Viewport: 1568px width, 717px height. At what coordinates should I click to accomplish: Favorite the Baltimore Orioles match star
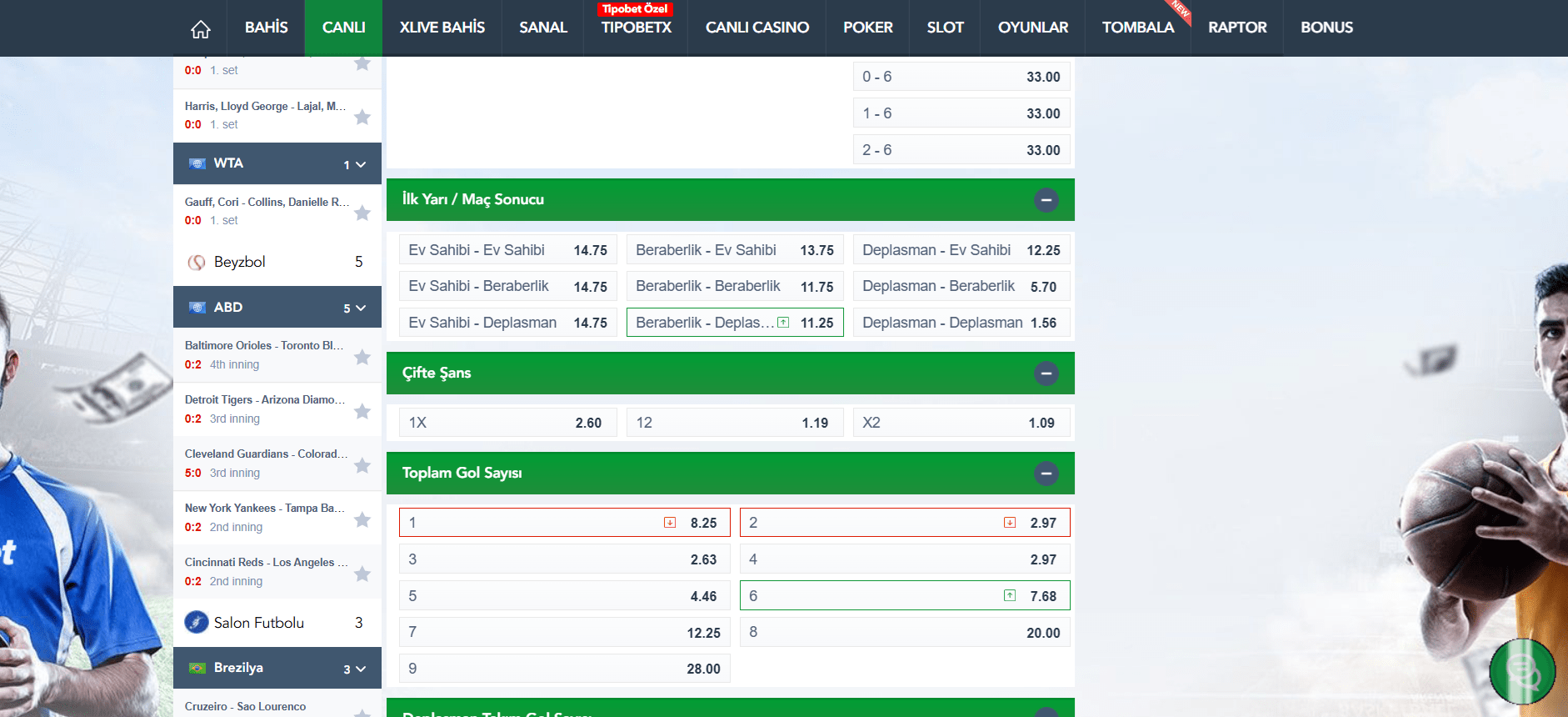pos(362,357)
